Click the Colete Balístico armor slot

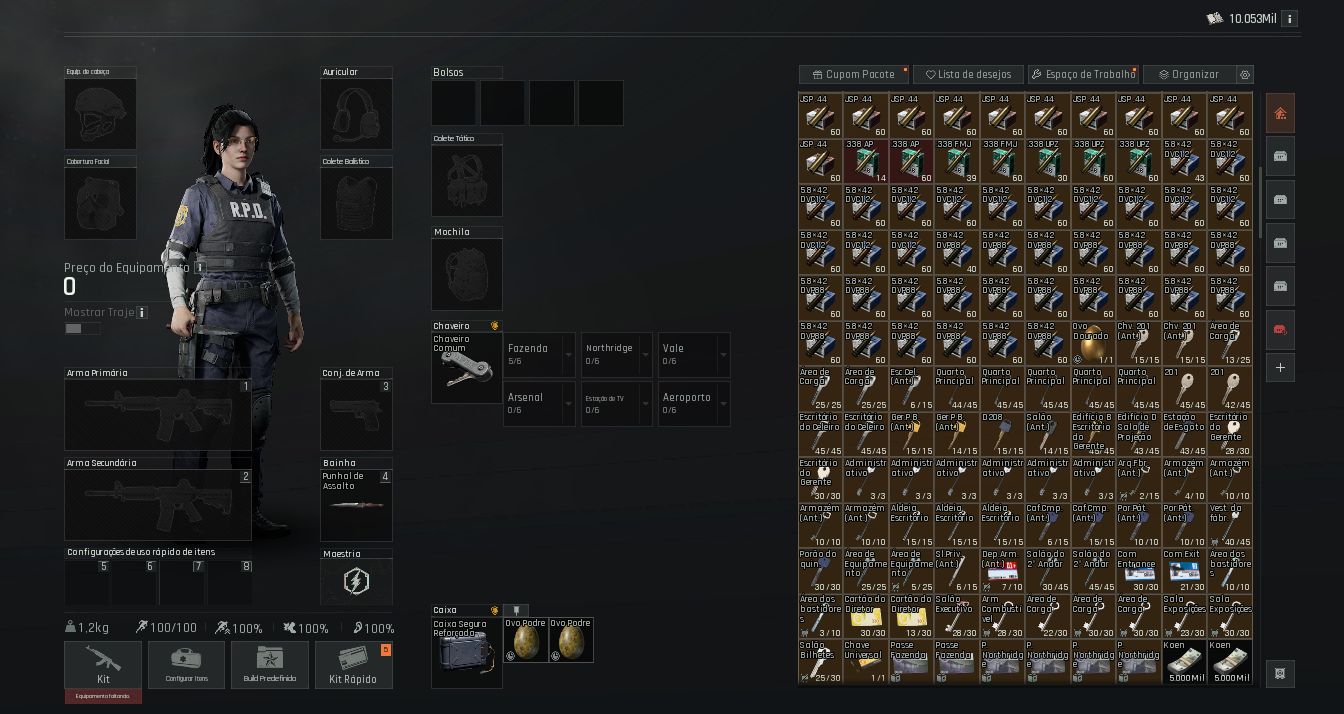tap(357, 203)
